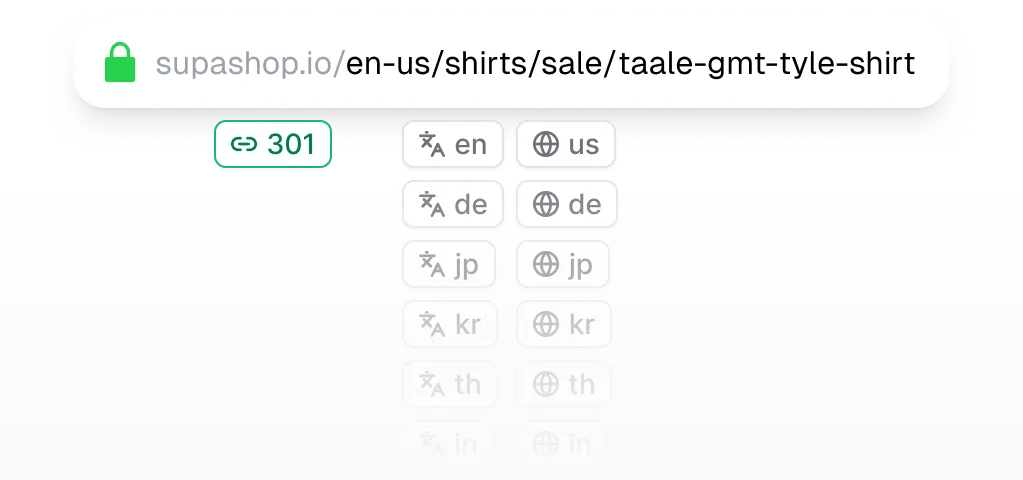
Task: Click the globe icon beside kr
Action: 546,325
